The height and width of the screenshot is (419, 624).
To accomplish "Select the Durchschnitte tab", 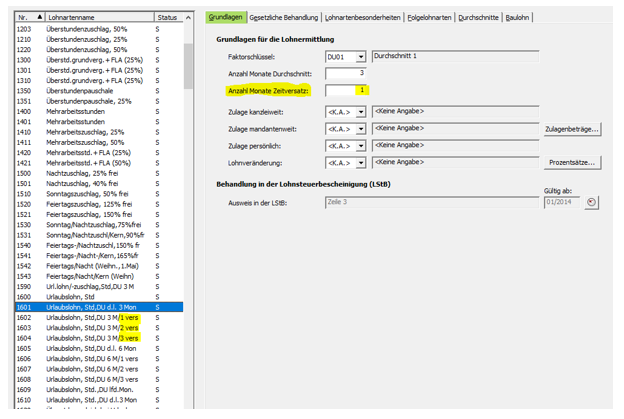I will [480, 17].
